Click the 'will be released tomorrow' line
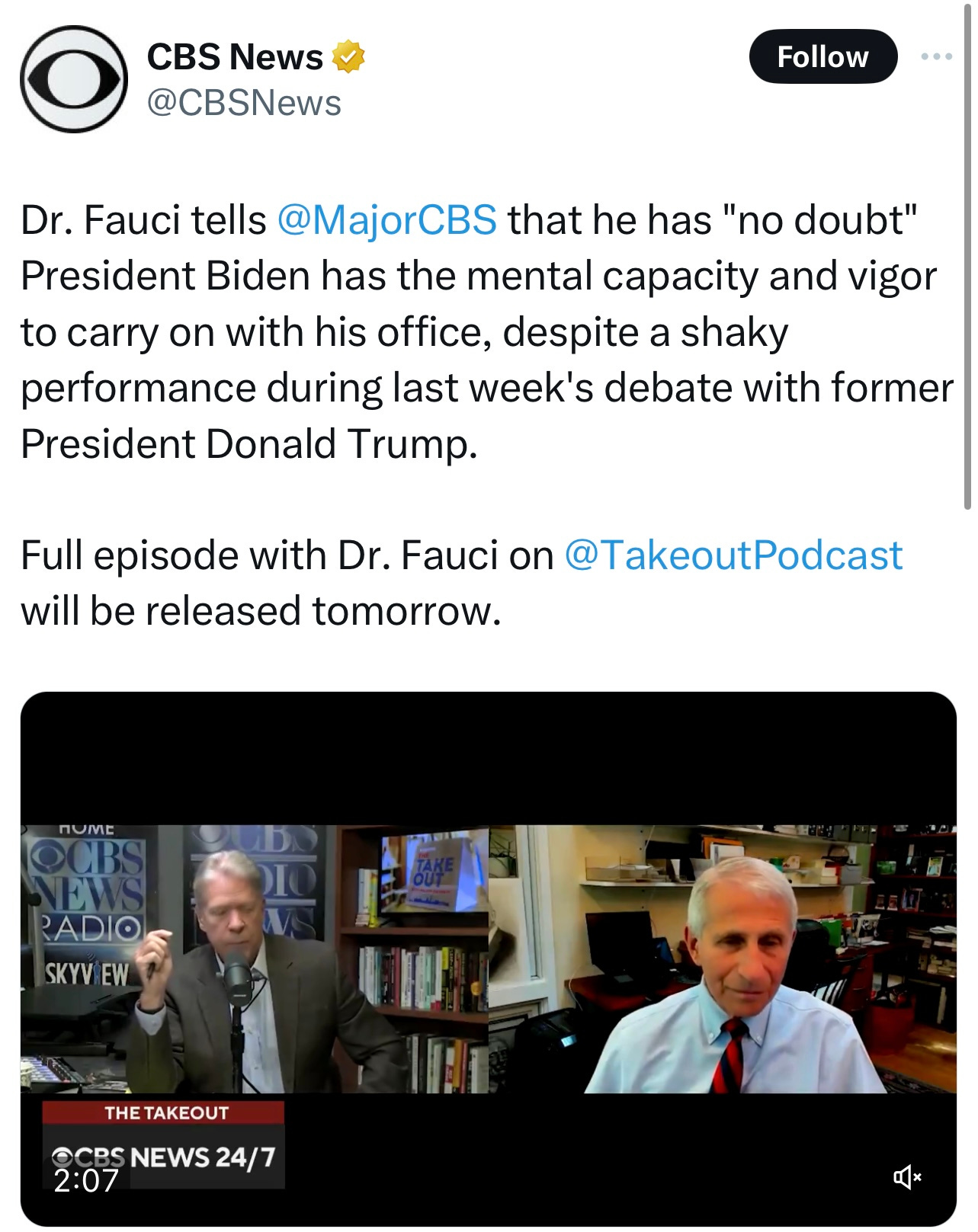Viewport: 978px width, 1232px height. point(261,611)
